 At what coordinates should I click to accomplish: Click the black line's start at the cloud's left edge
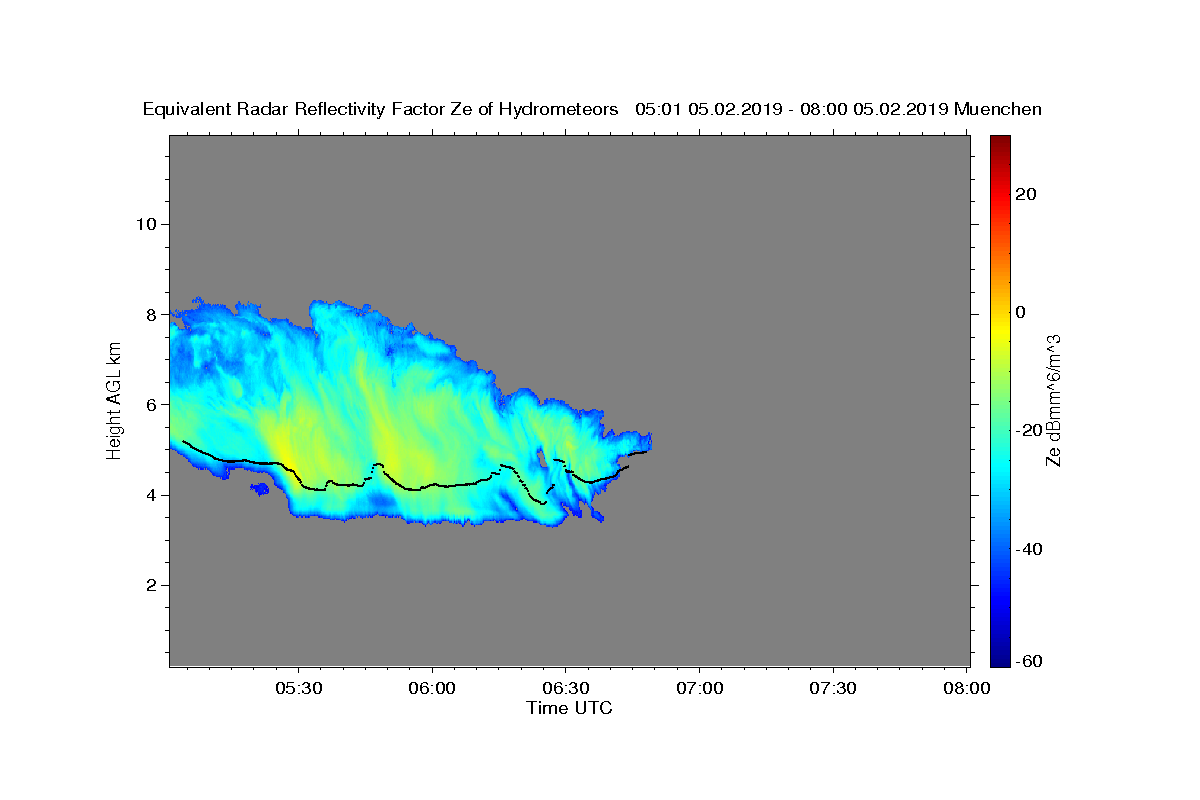click(185, 442)
